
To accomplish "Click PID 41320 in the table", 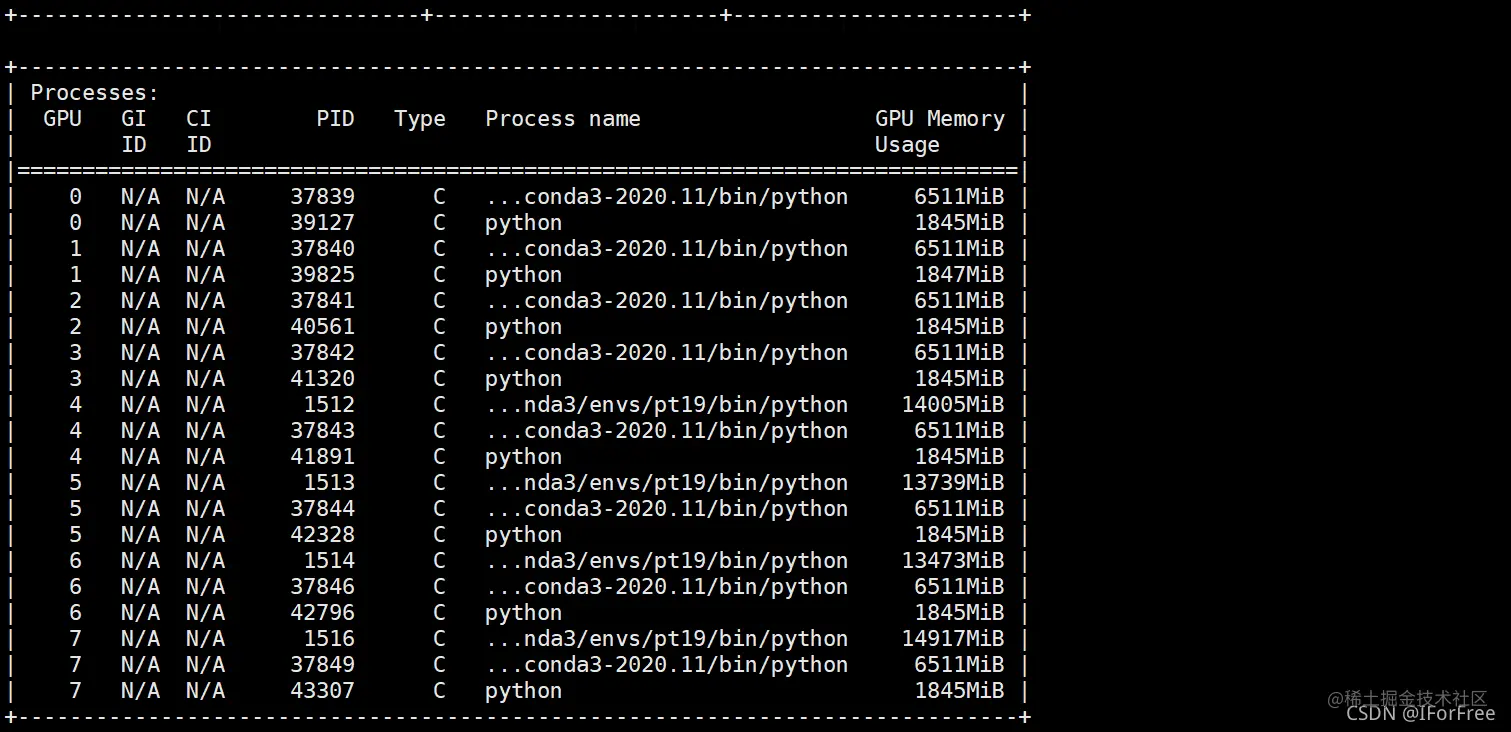I will pos(322,379).
